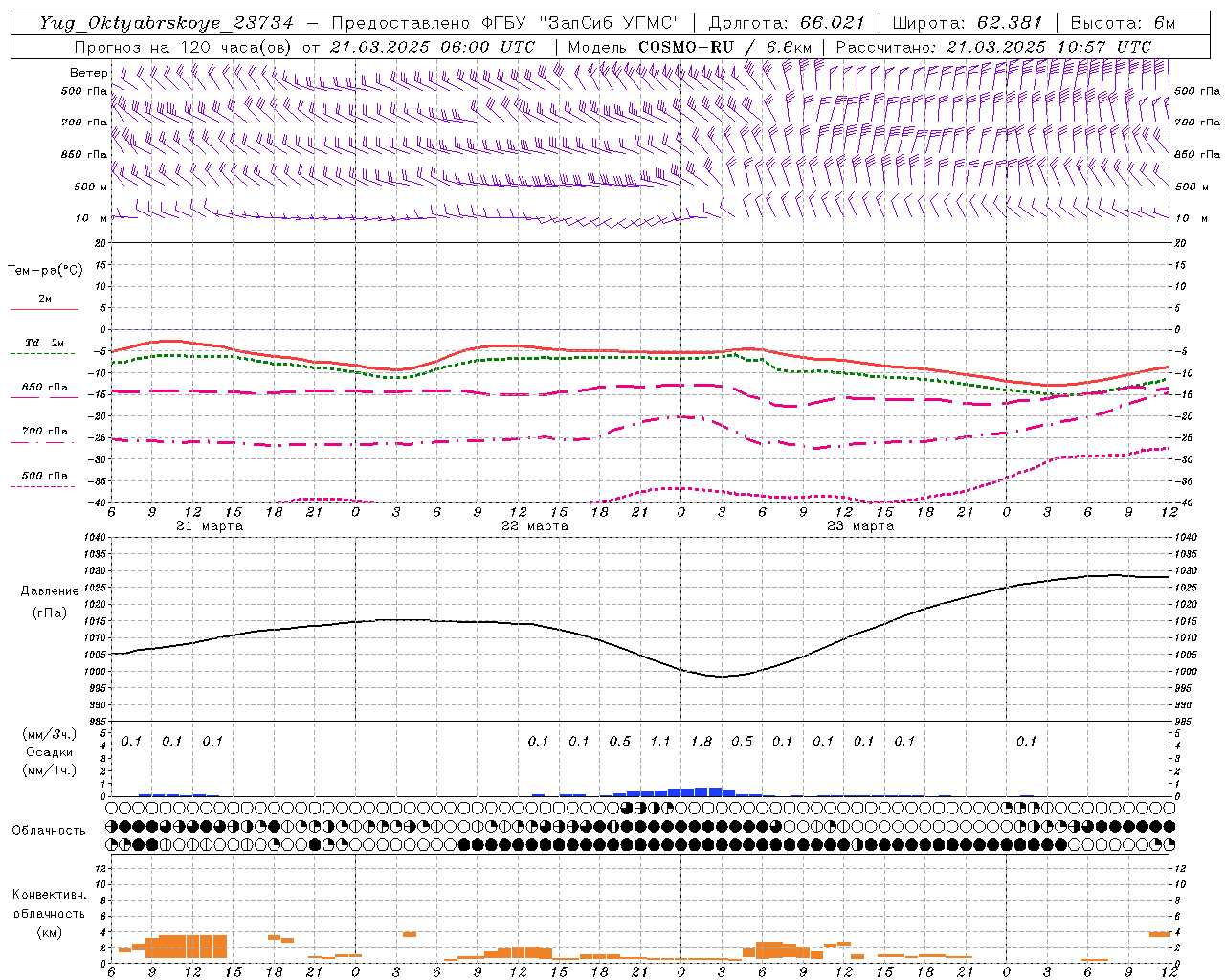Click the '21 марта' date label
1225x980 pixels.
pos(210,526)
